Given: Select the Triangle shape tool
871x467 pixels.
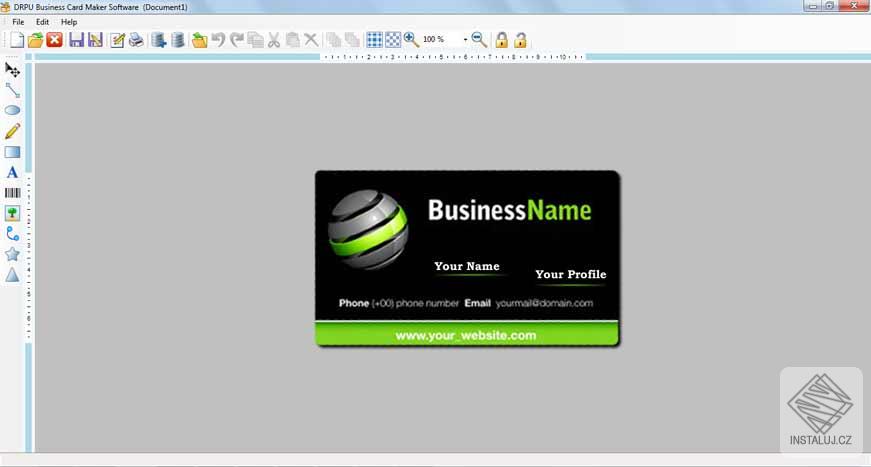Looking at the screenshot, I should pyautogui.click(x=12, y=275).
